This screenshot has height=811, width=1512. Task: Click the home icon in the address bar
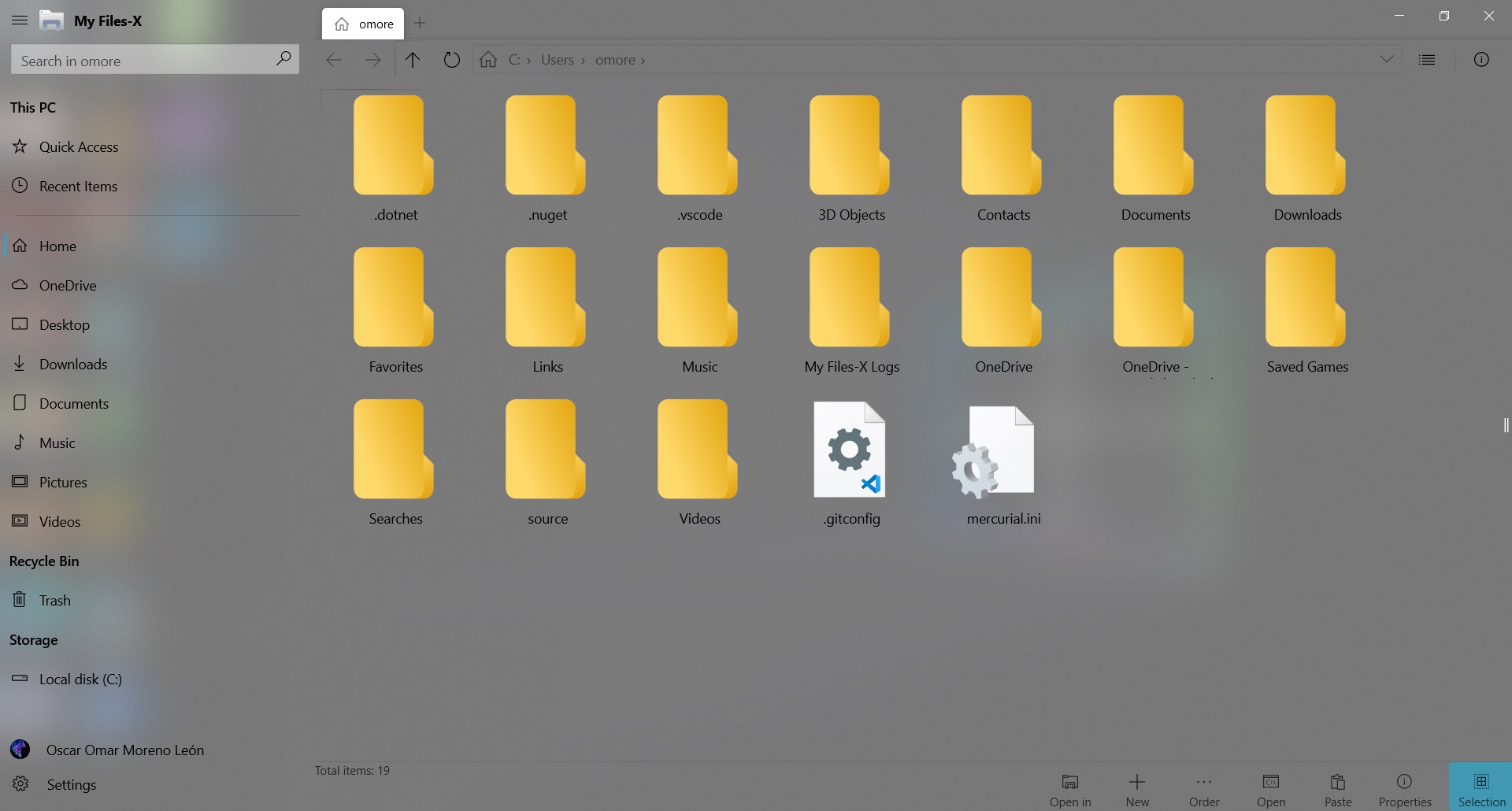[488, 59]
